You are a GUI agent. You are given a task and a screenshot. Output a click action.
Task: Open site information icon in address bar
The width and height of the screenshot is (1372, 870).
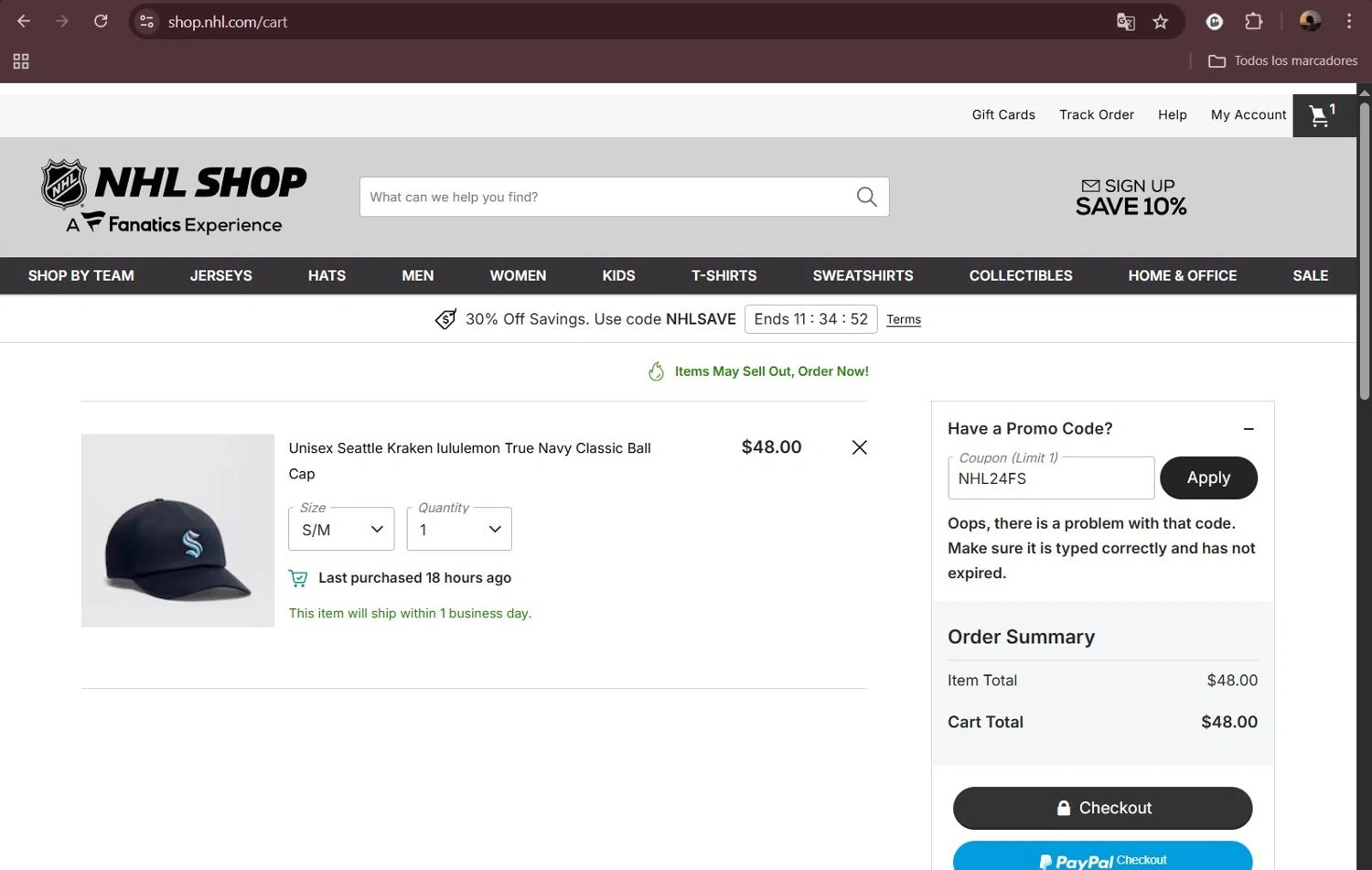pyautogui.click(x=146, y=21)
